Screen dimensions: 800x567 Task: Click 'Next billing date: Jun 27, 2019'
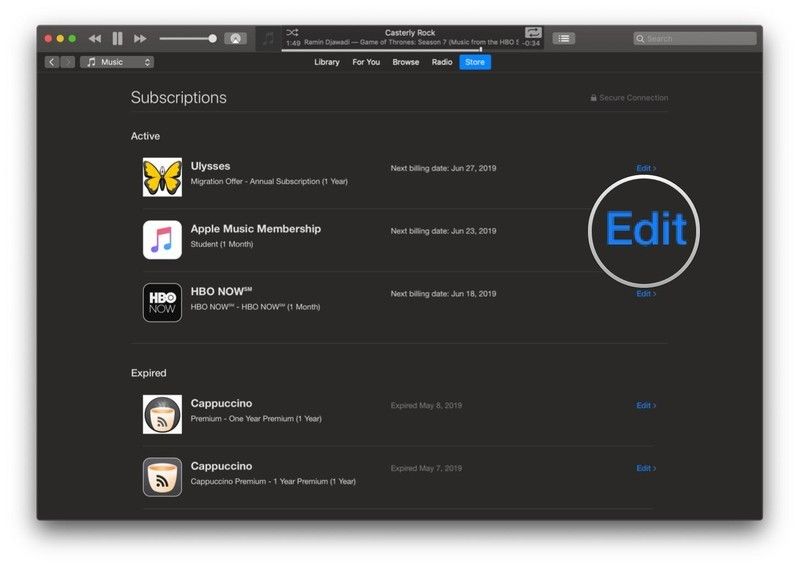pos(443,168)
